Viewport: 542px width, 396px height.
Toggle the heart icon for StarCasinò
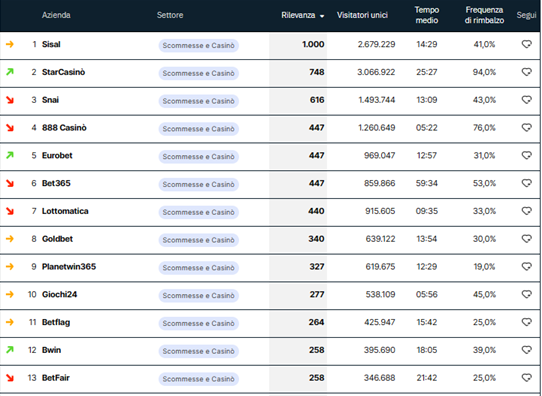coord(526,72)
